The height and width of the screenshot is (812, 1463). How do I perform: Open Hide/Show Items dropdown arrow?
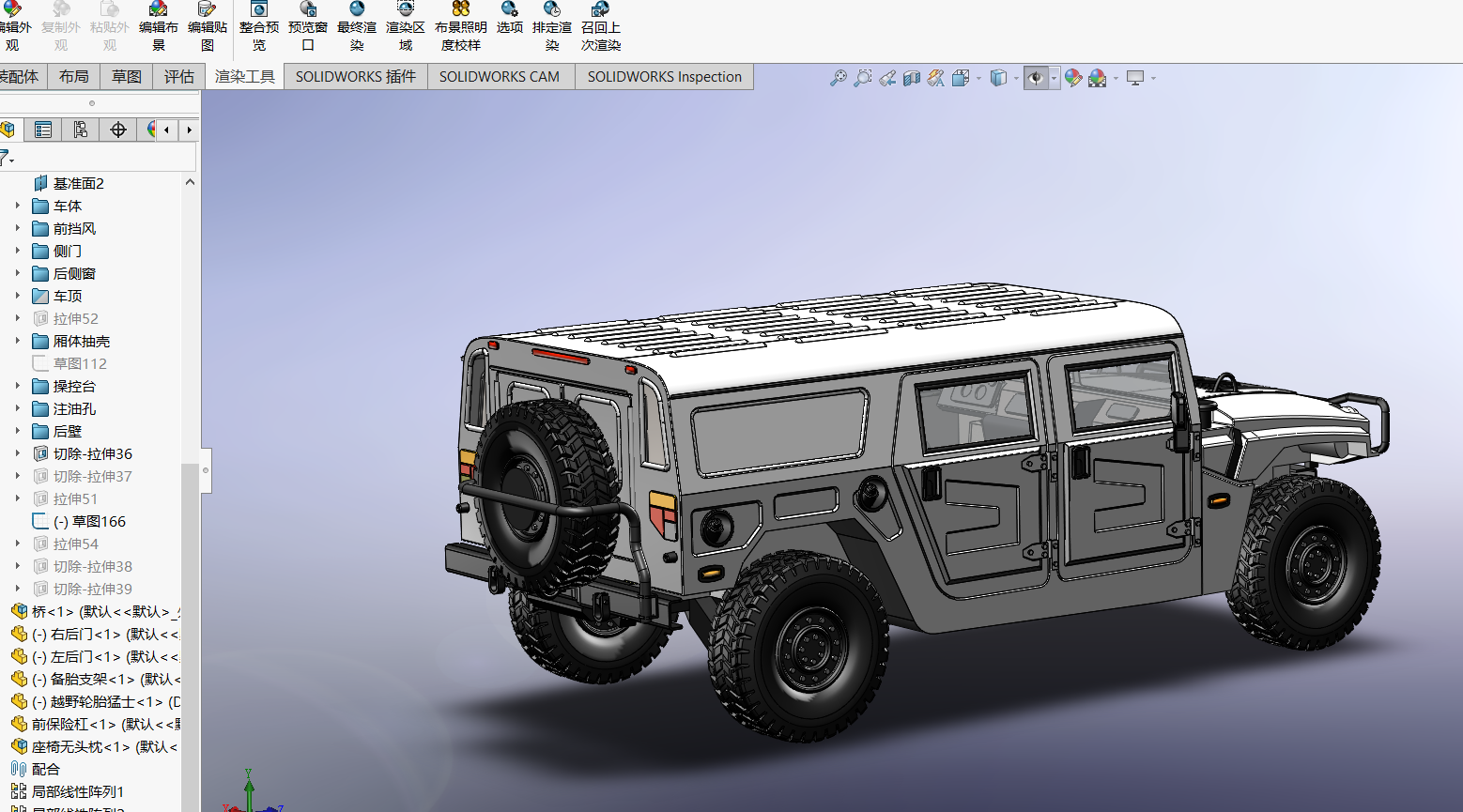[x=1054, y=78]
